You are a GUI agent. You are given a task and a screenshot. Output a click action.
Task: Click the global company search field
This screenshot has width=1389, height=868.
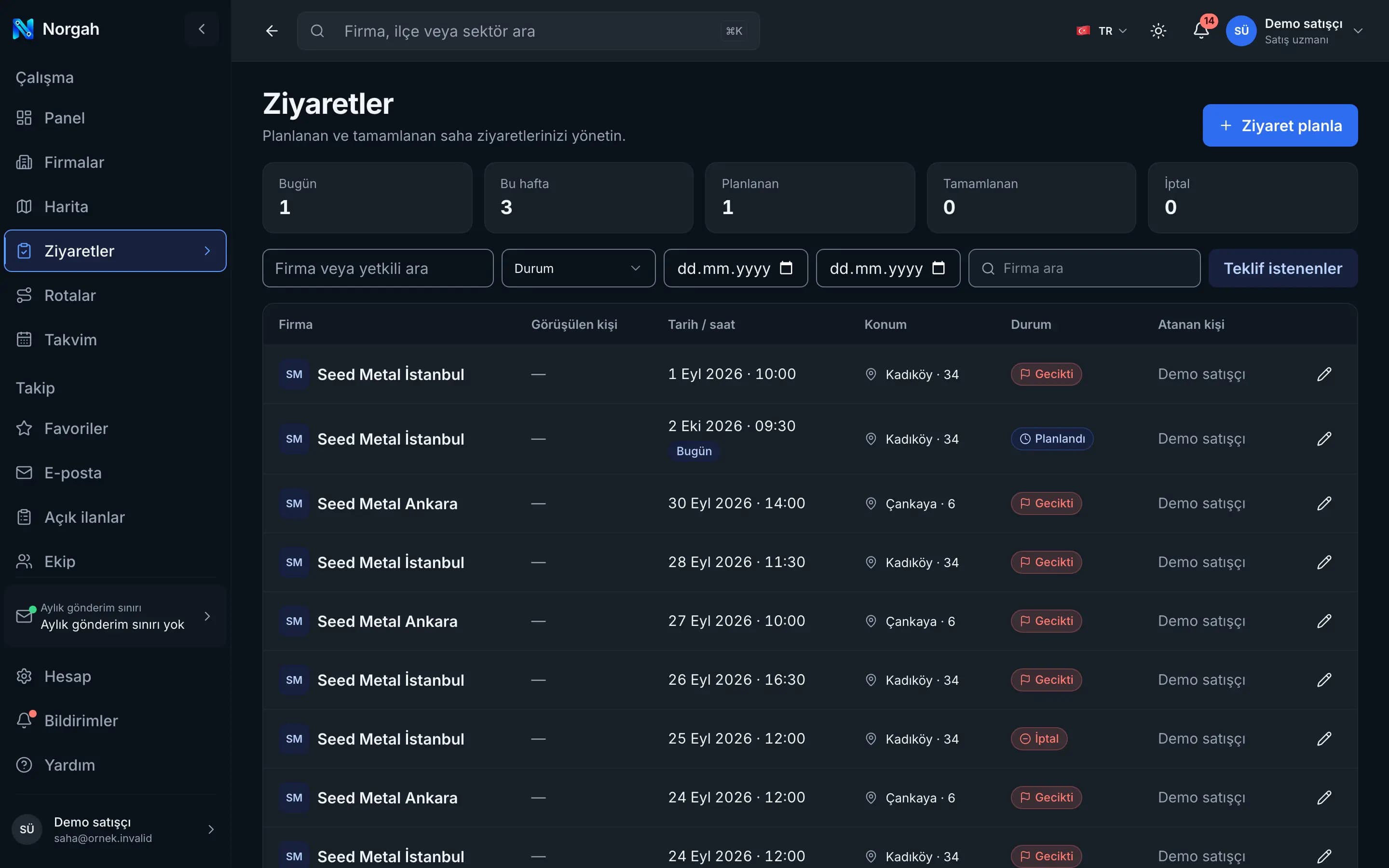point(528,31)
